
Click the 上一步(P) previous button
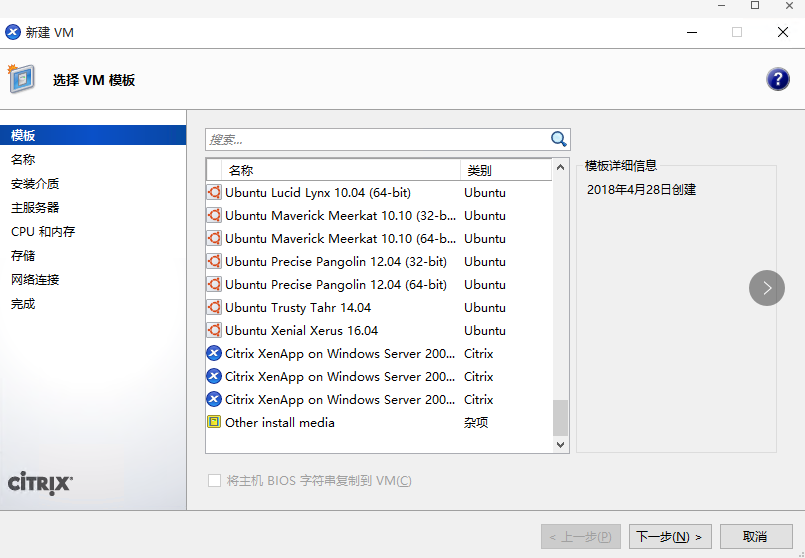coord(581,536)
